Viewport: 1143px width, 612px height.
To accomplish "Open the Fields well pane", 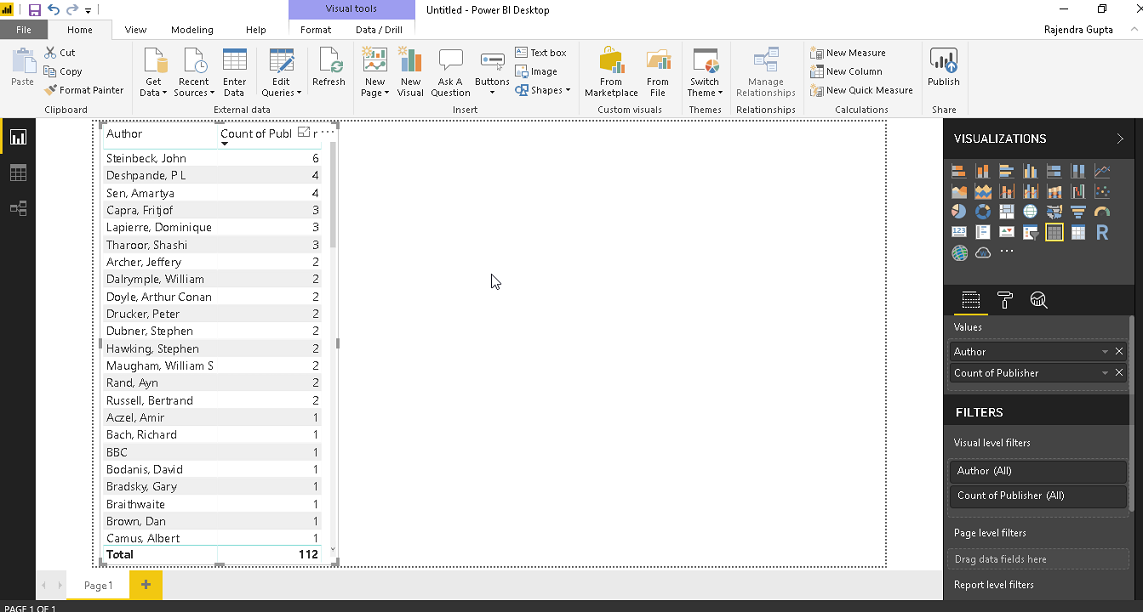I will click(x=970, y=299).
